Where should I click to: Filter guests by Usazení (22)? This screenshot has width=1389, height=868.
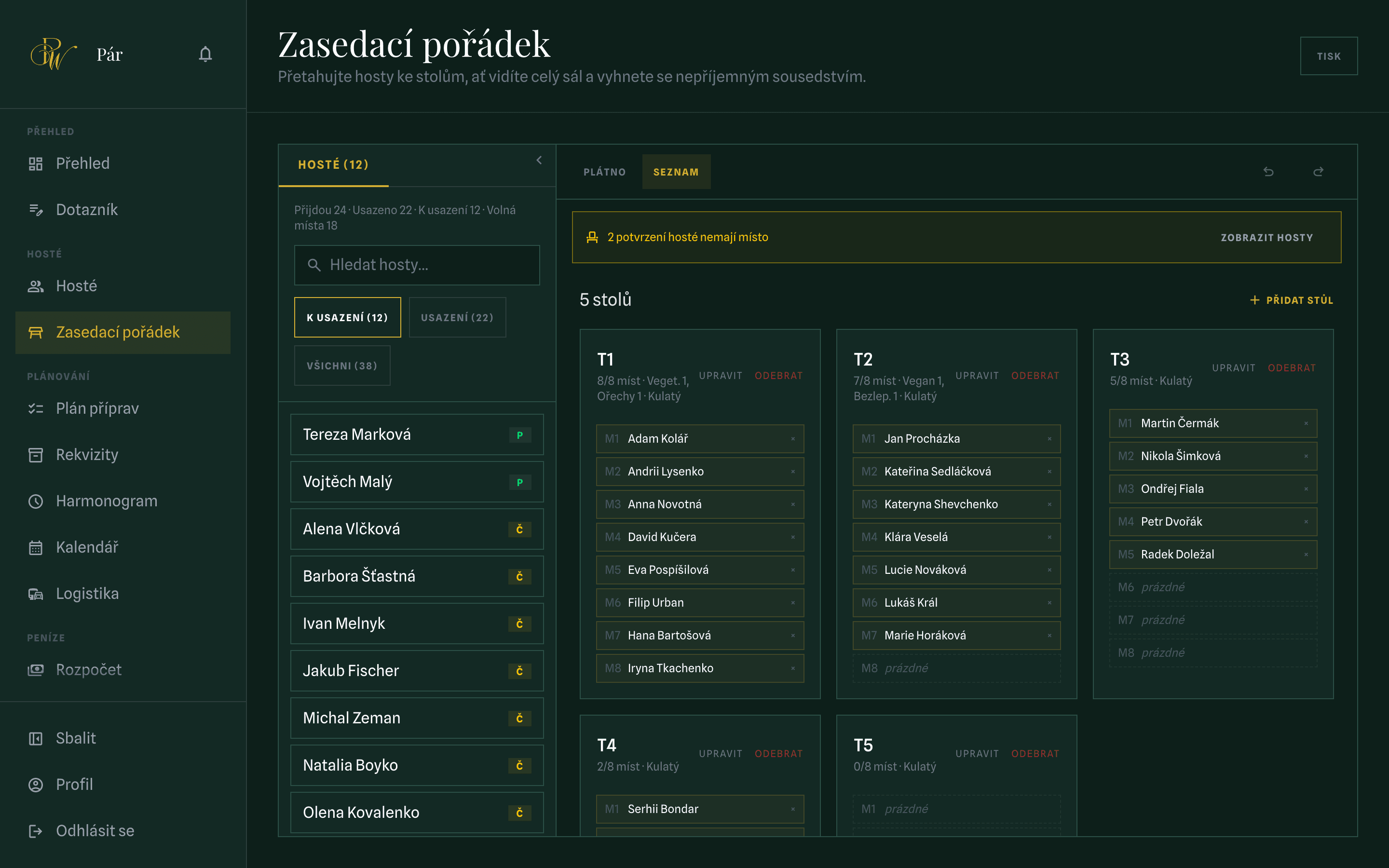point(457,317)
